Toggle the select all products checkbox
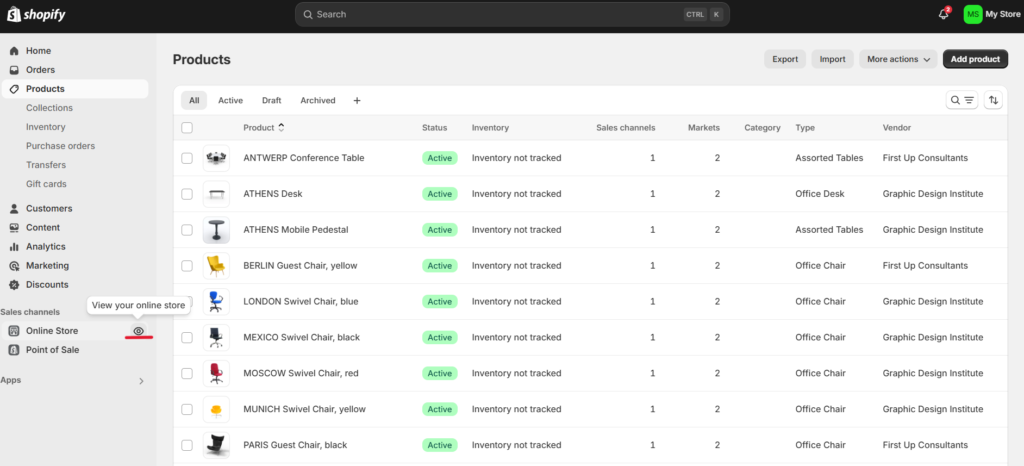The height and width of the screenshot is (466, 1024). point(187,128)
